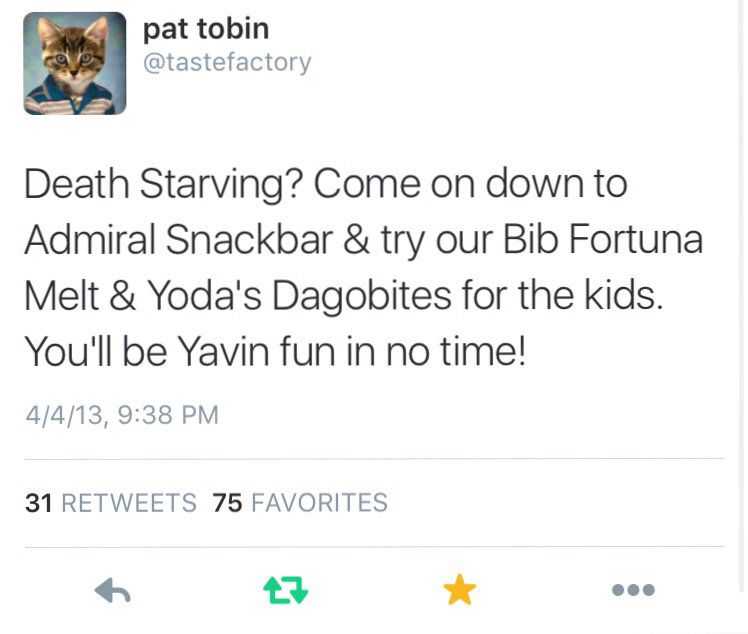Viewport: 748px width, 634px height.
Task: Click the bold number 31 retweet count
Action: 38,502
